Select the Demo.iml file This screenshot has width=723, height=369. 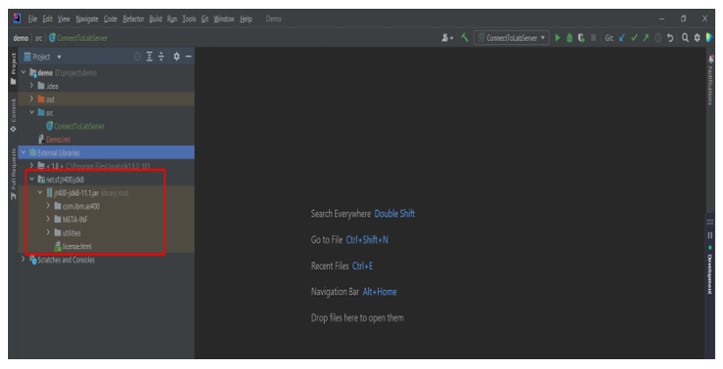click(58, 139)
